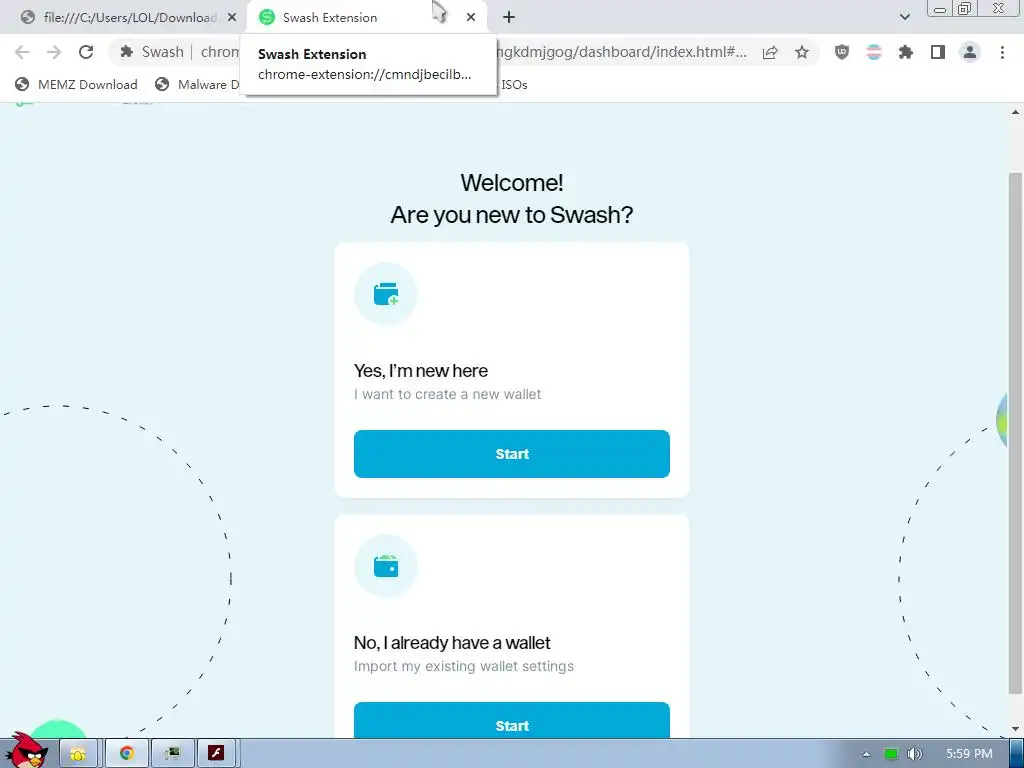
Task: Open a new tab with plus button
Action: pyautogui.click(x=509, y=17)
